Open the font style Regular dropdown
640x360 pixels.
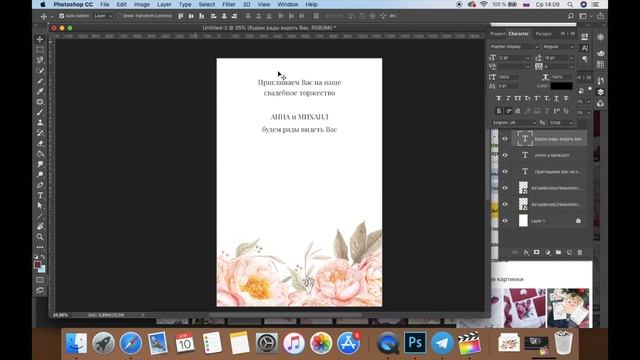[558, 47]
